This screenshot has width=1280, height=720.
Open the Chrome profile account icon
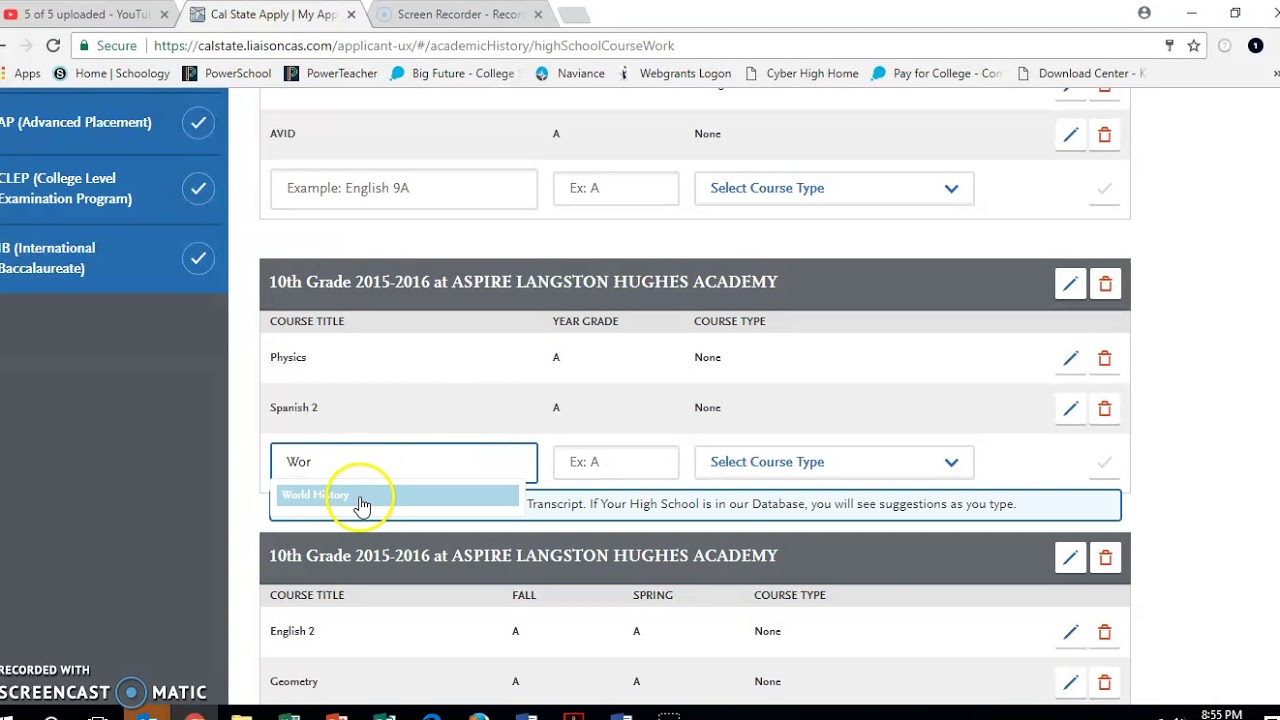pos(1144,13)
